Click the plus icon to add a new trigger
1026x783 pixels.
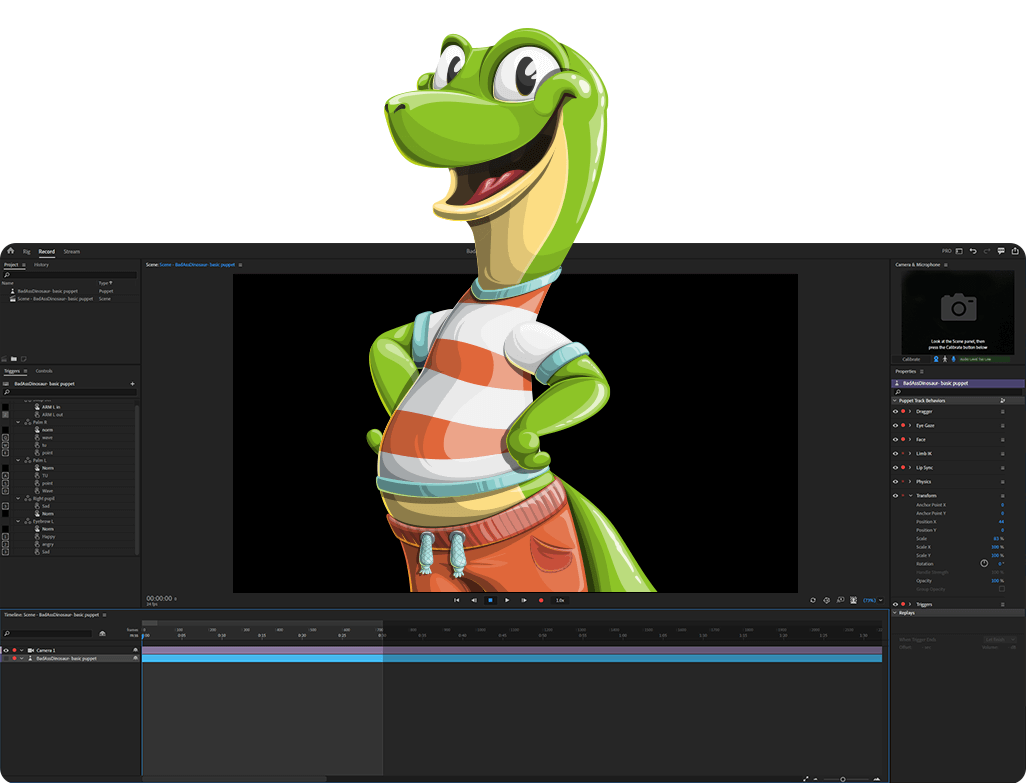(x=132, y=384)
